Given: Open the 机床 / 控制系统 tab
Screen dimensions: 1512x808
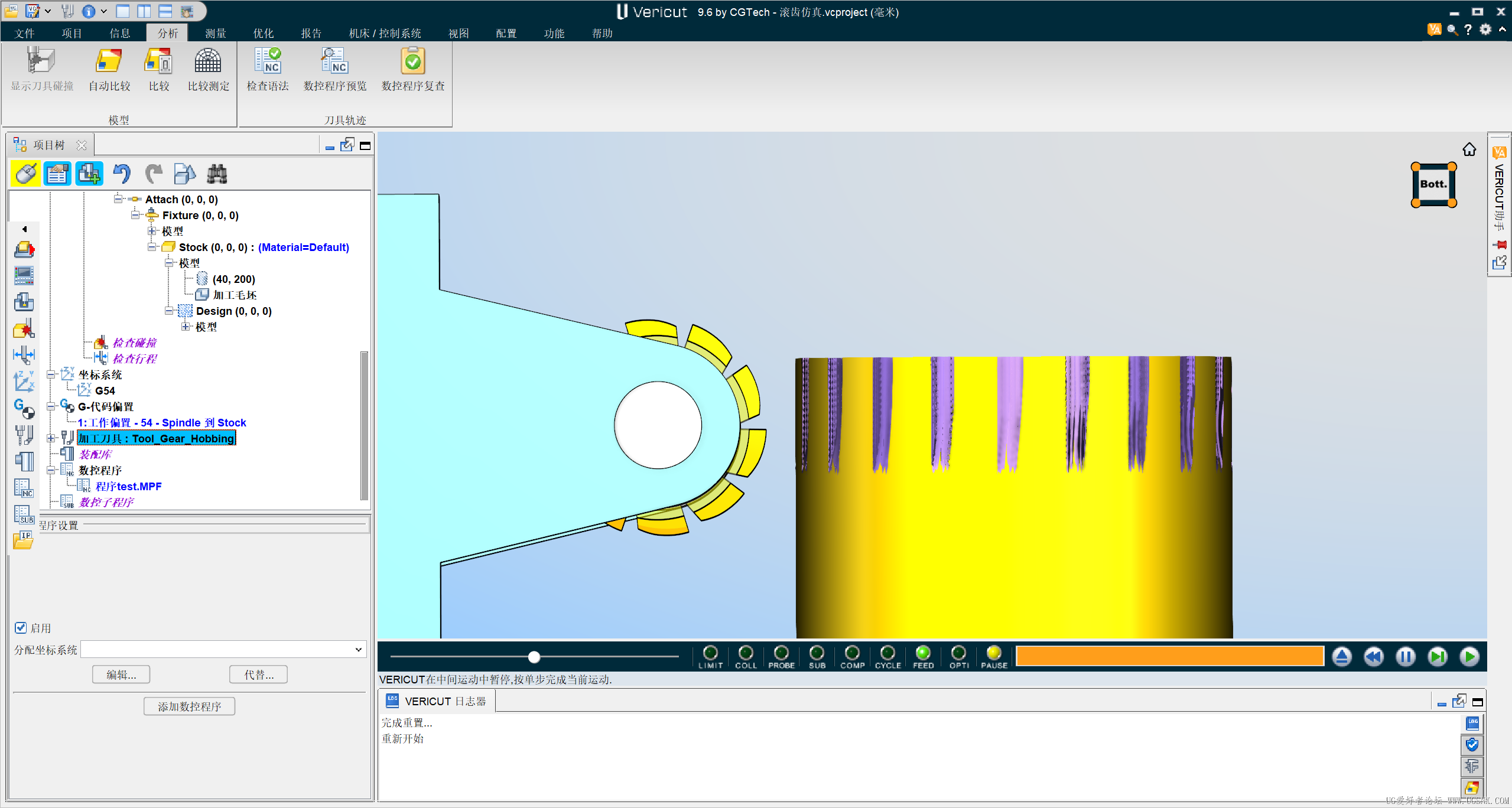Looking at the screenshot, I should 385,33.
